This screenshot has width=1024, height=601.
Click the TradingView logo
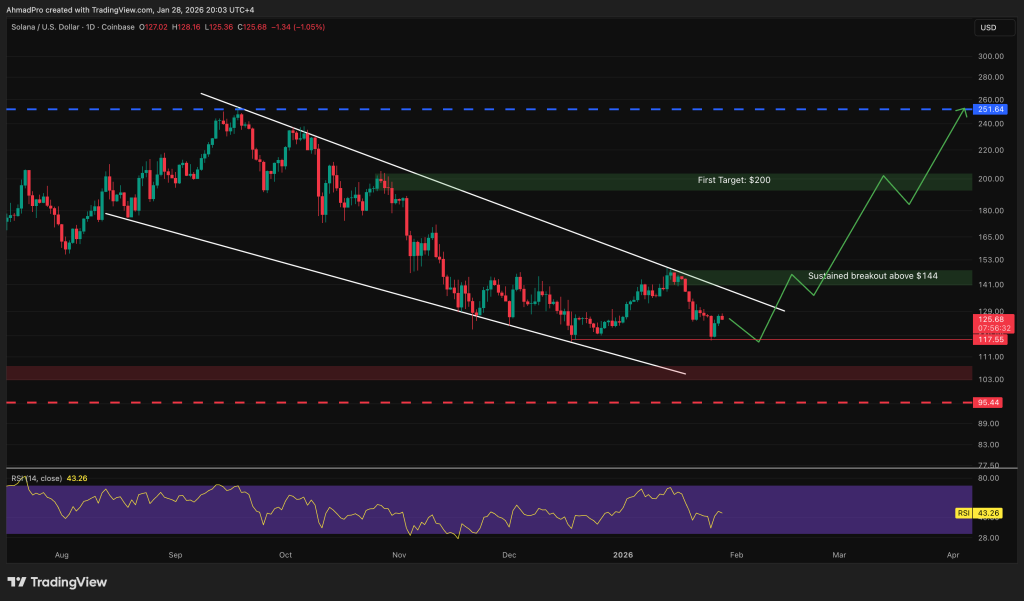click(x=60, y=582)
